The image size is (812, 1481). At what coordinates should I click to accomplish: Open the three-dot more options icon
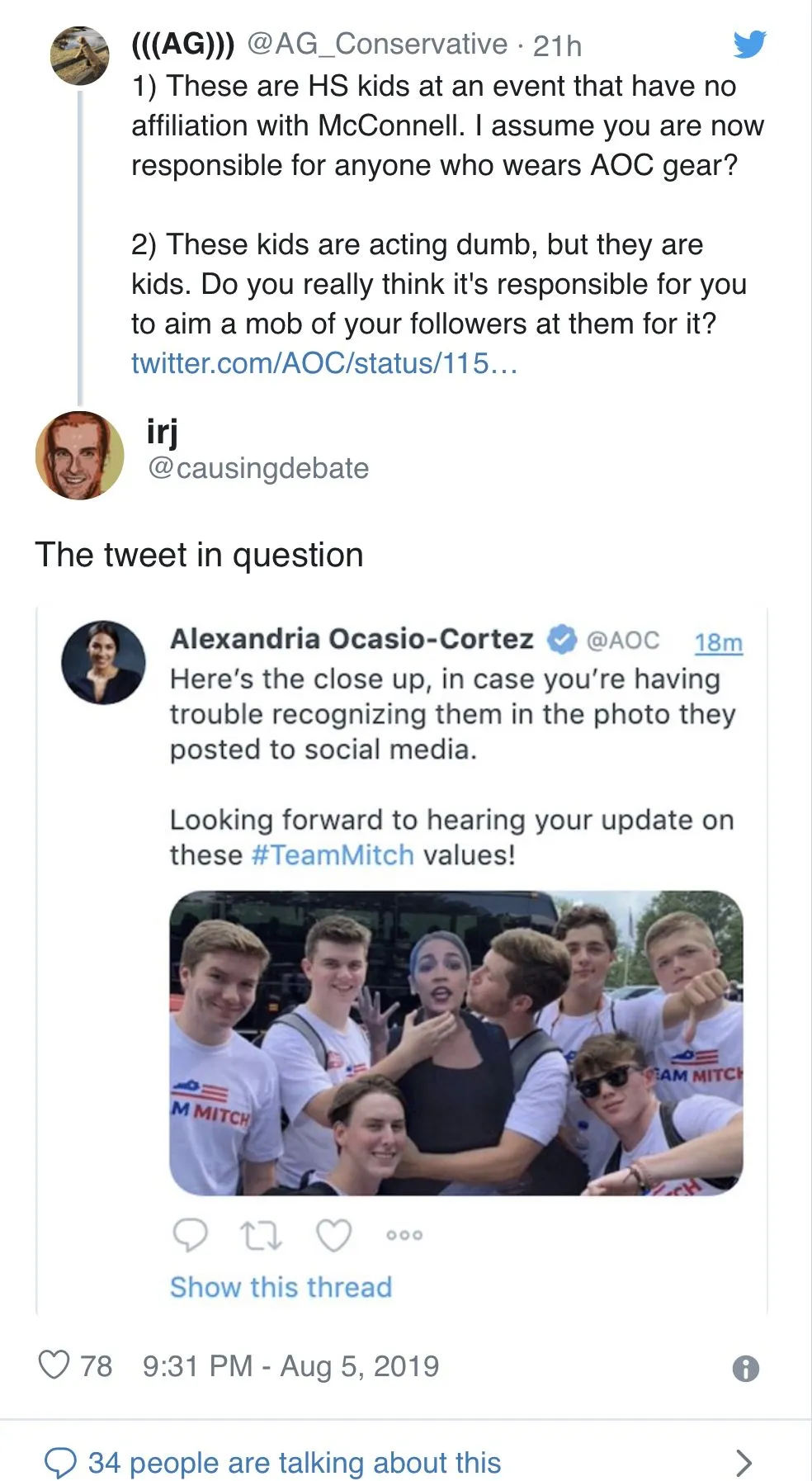pyautogui.click(x=404, y=1236)
